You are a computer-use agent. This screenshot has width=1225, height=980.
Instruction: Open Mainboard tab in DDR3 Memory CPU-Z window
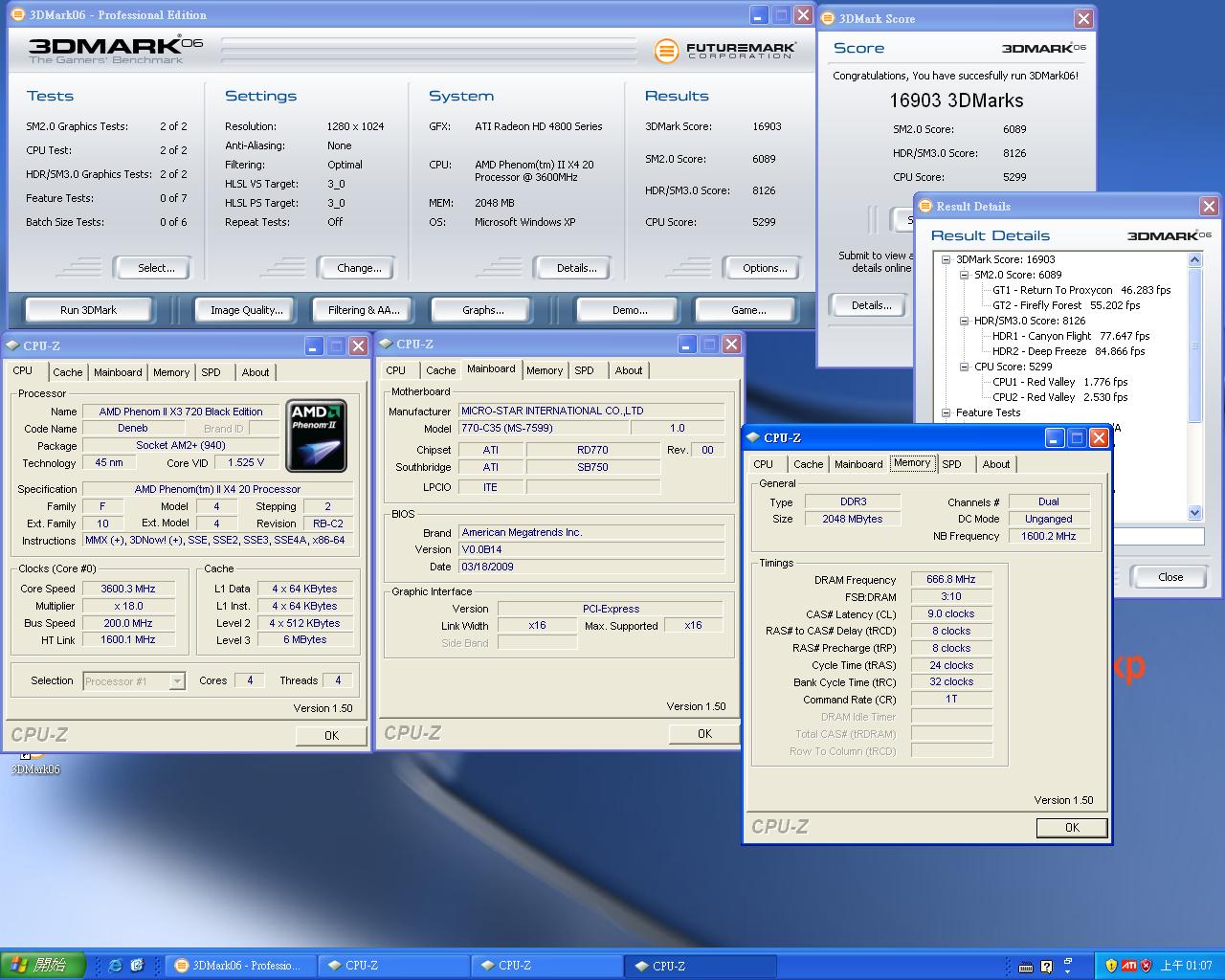(858, 464)
